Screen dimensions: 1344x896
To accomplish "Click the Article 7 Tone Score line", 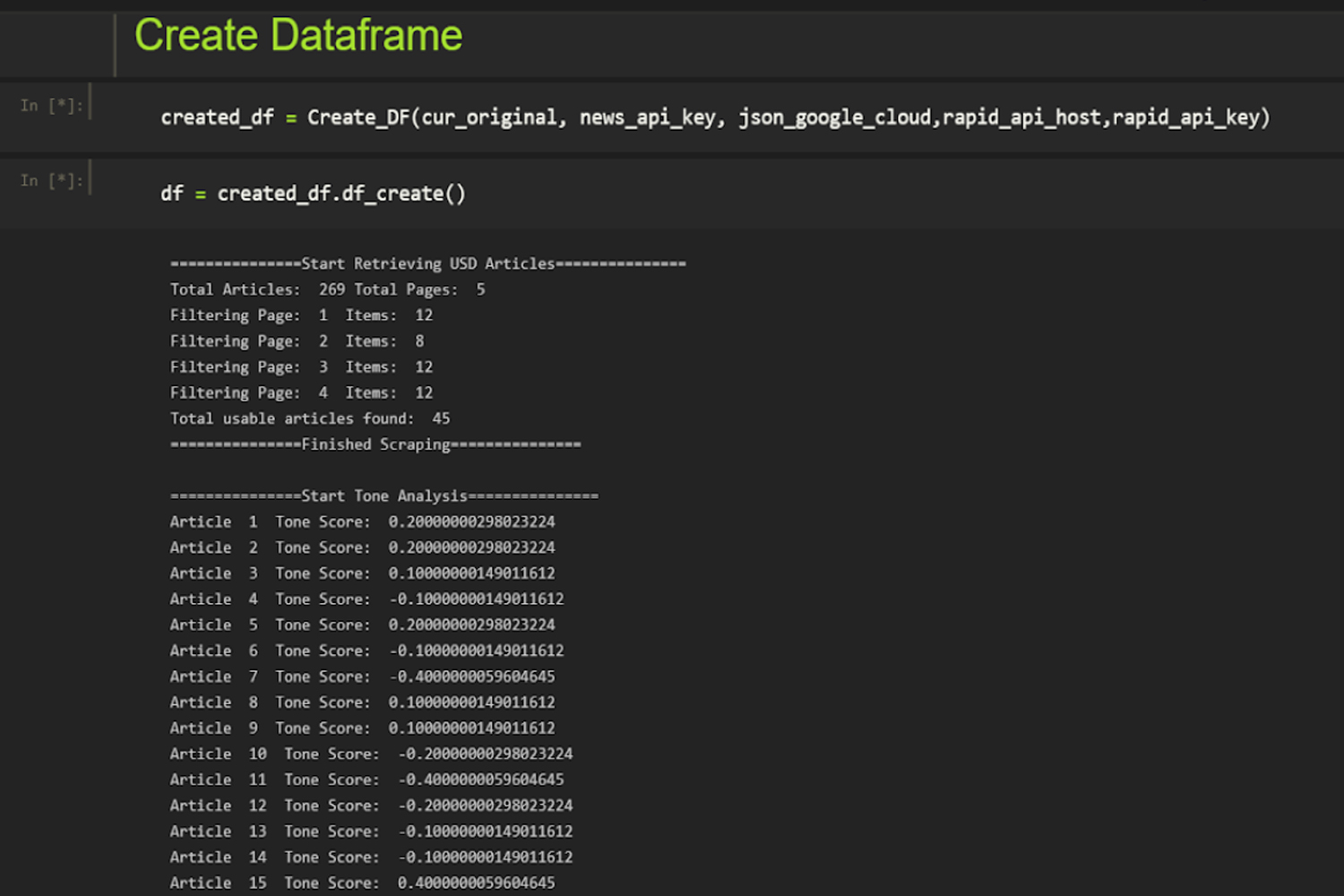I will pos(362,676).
